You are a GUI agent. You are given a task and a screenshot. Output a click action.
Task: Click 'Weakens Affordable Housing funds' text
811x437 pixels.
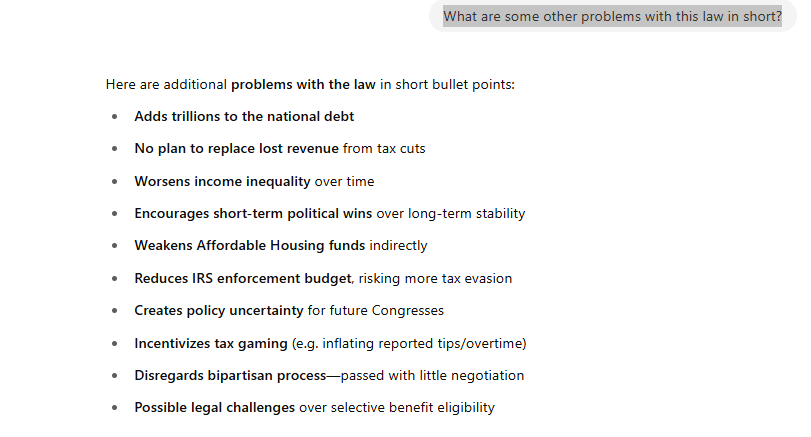[x=250, y=246]
